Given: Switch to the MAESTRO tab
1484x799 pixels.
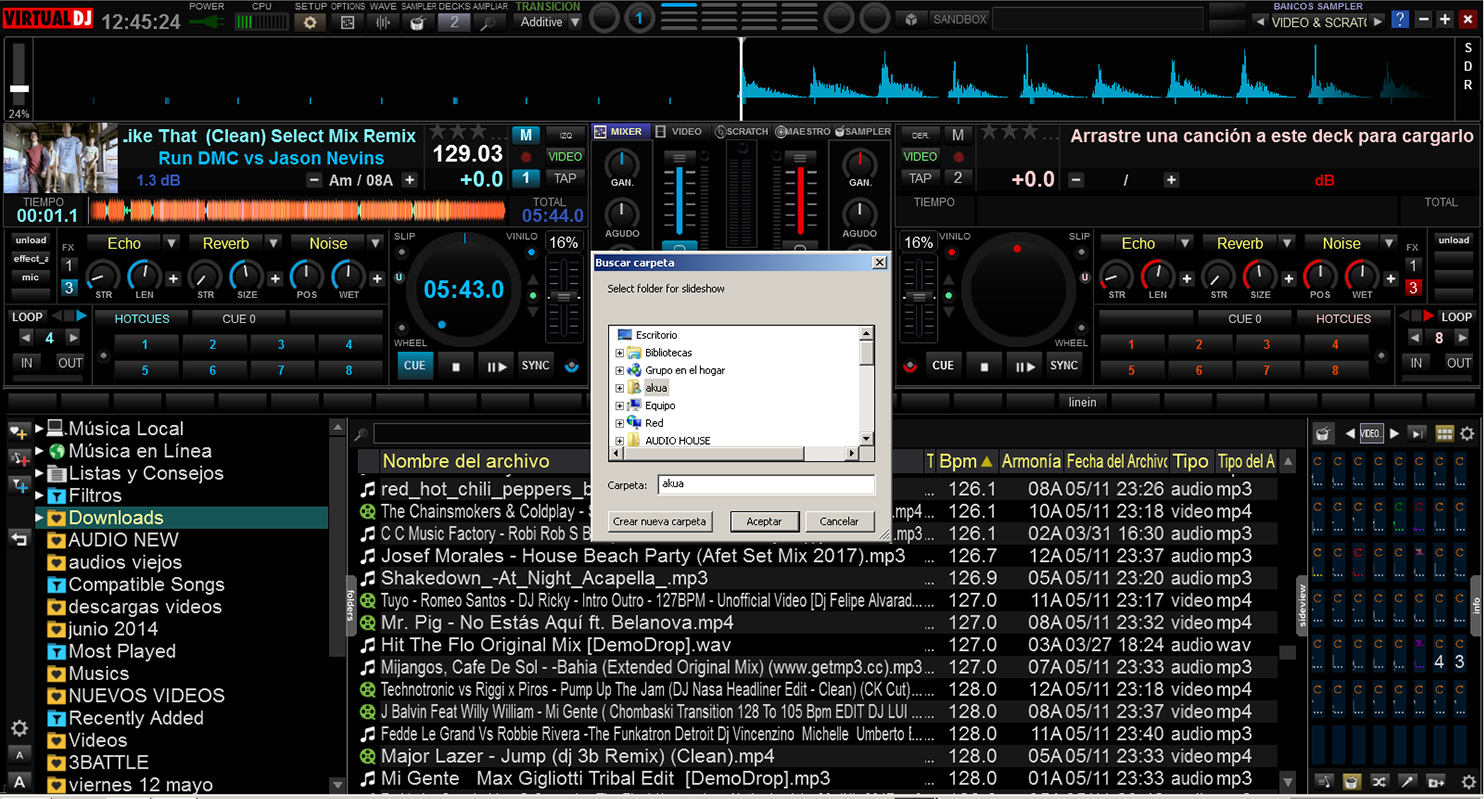Looking at the screenshot, I should [x=802, y=131].
